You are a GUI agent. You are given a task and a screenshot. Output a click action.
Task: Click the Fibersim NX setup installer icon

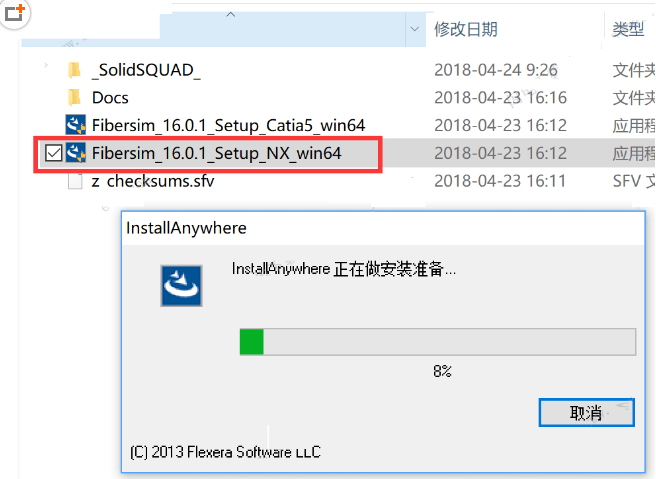pos(76,153)
